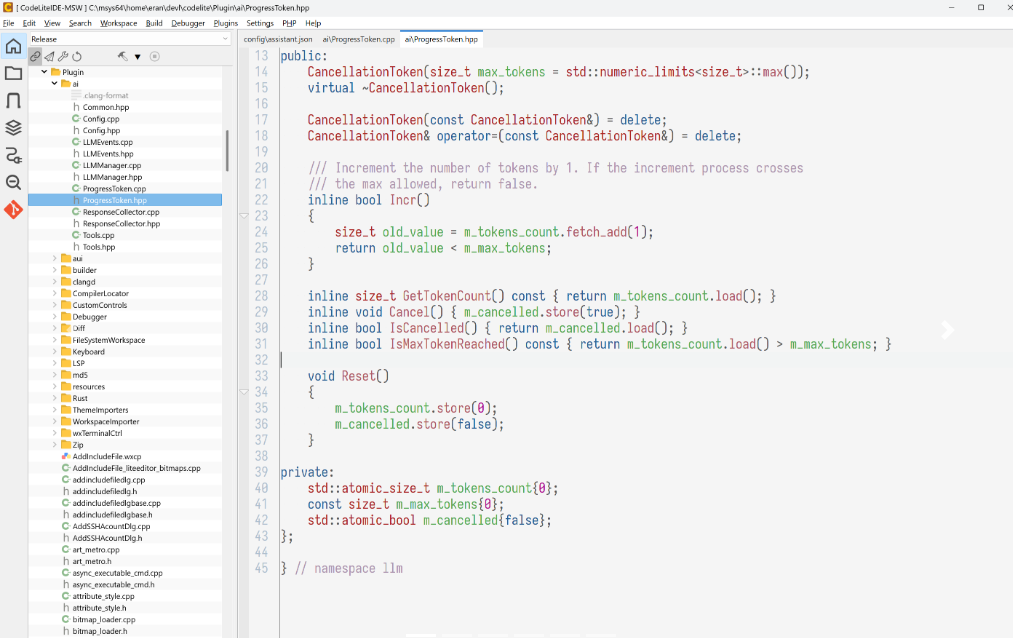1013x638 pixels.
Task: Click the stop build circle icon
Action: (x=154, y=56)
